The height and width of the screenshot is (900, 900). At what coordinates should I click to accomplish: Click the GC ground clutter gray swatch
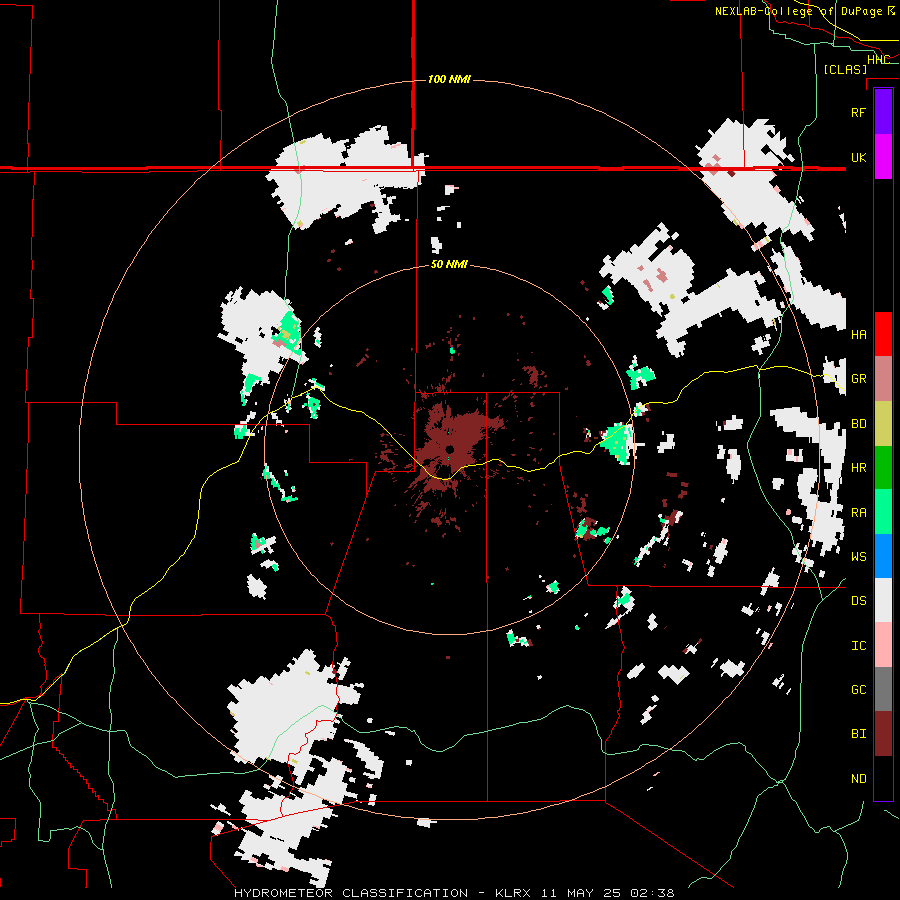[883, 689]
